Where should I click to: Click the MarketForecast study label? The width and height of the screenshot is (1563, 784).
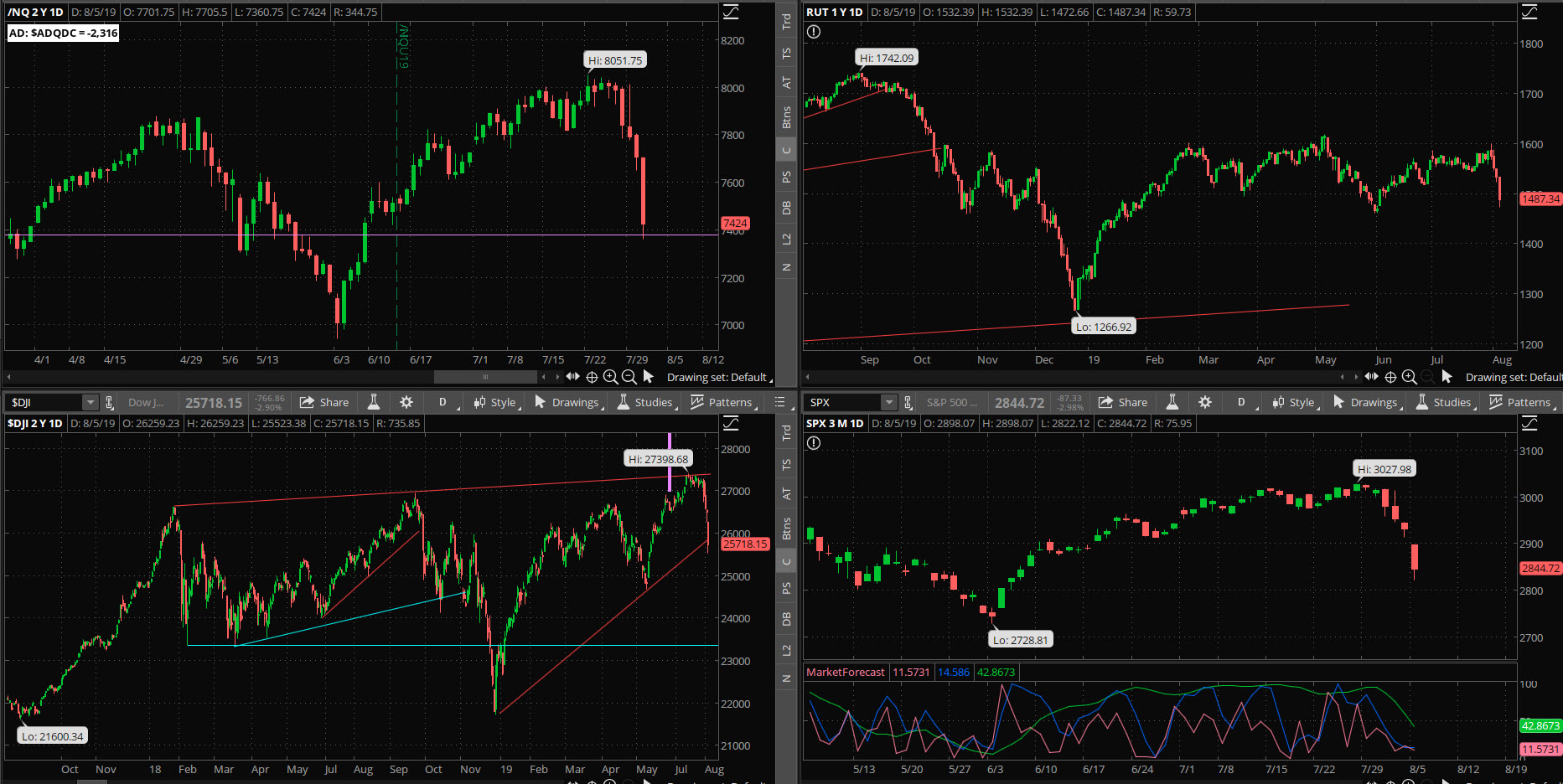845,672
